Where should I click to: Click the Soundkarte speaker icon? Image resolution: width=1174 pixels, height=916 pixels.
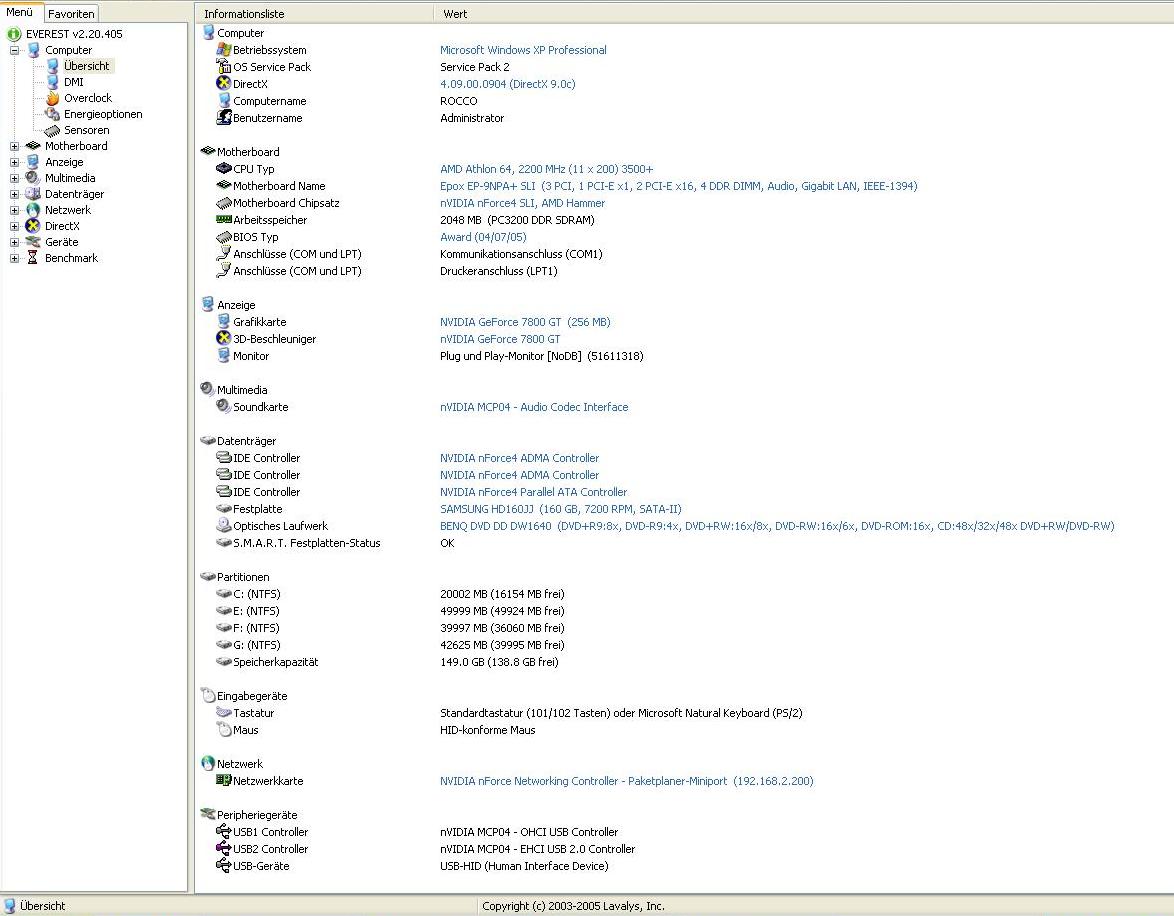tap(224, 406)
